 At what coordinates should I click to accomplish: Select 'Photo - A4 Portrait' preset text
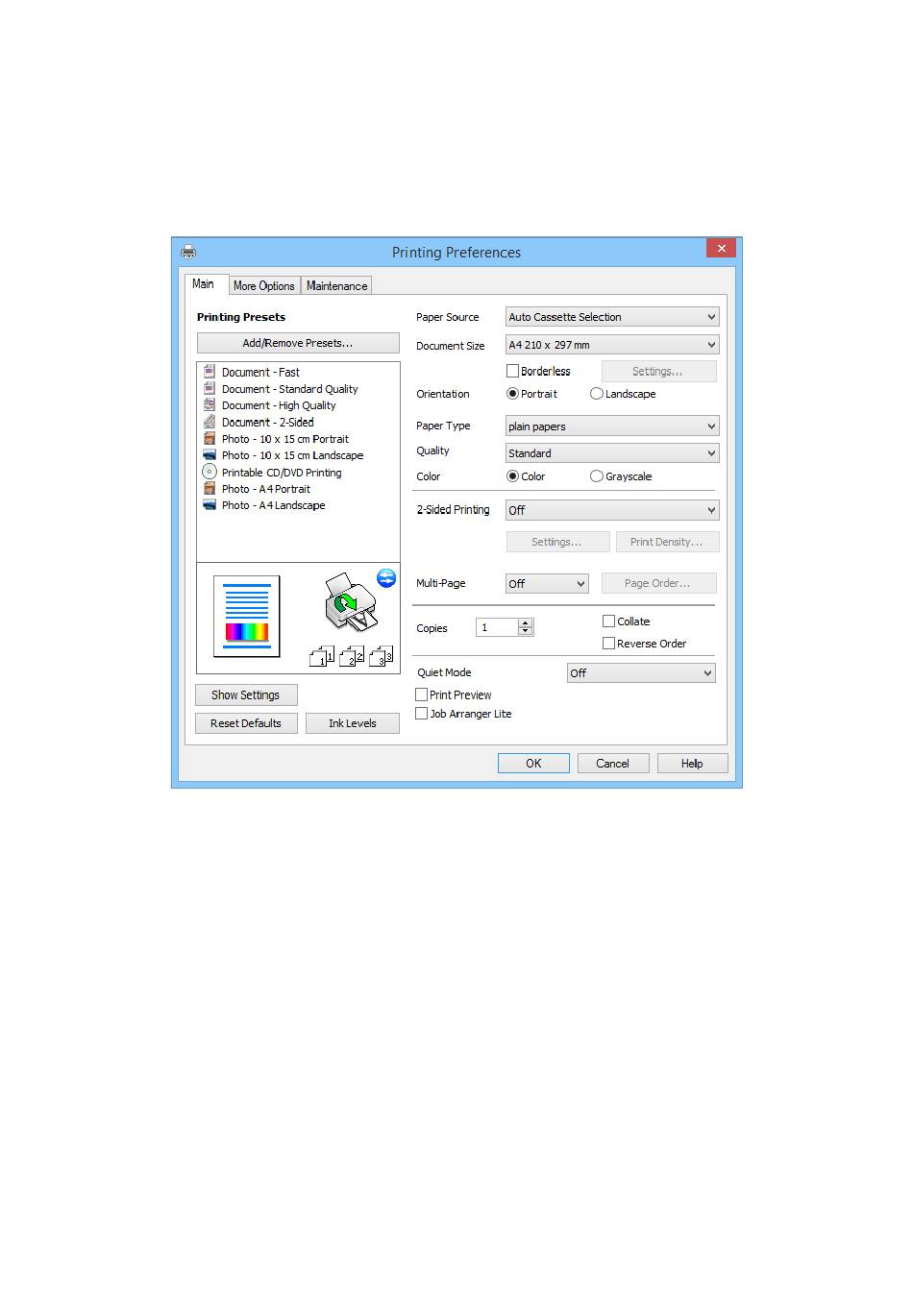point(266,489)
